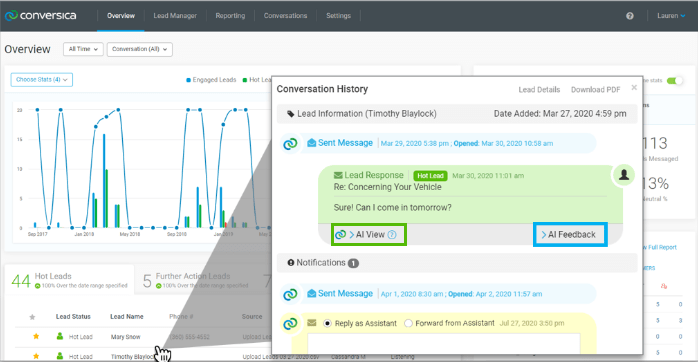
Task: Click the tag icon beside Lead Information
Action: click(290, 114)
